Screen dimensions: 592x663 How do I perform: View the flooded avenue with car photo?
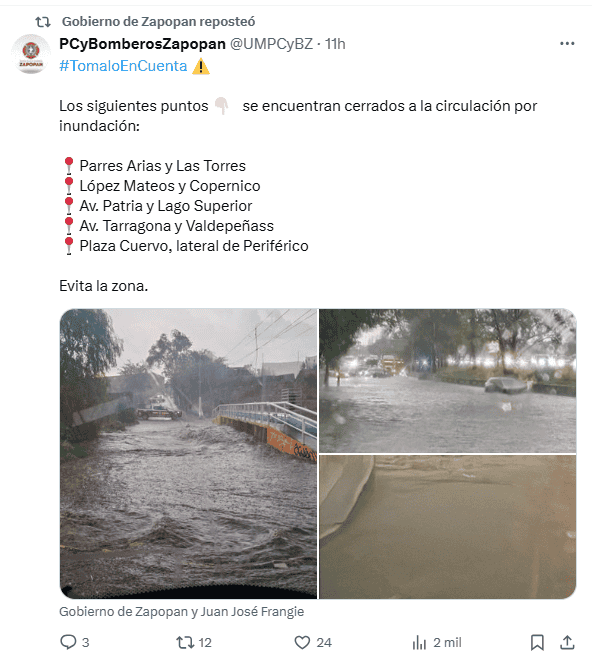[447, 381]
